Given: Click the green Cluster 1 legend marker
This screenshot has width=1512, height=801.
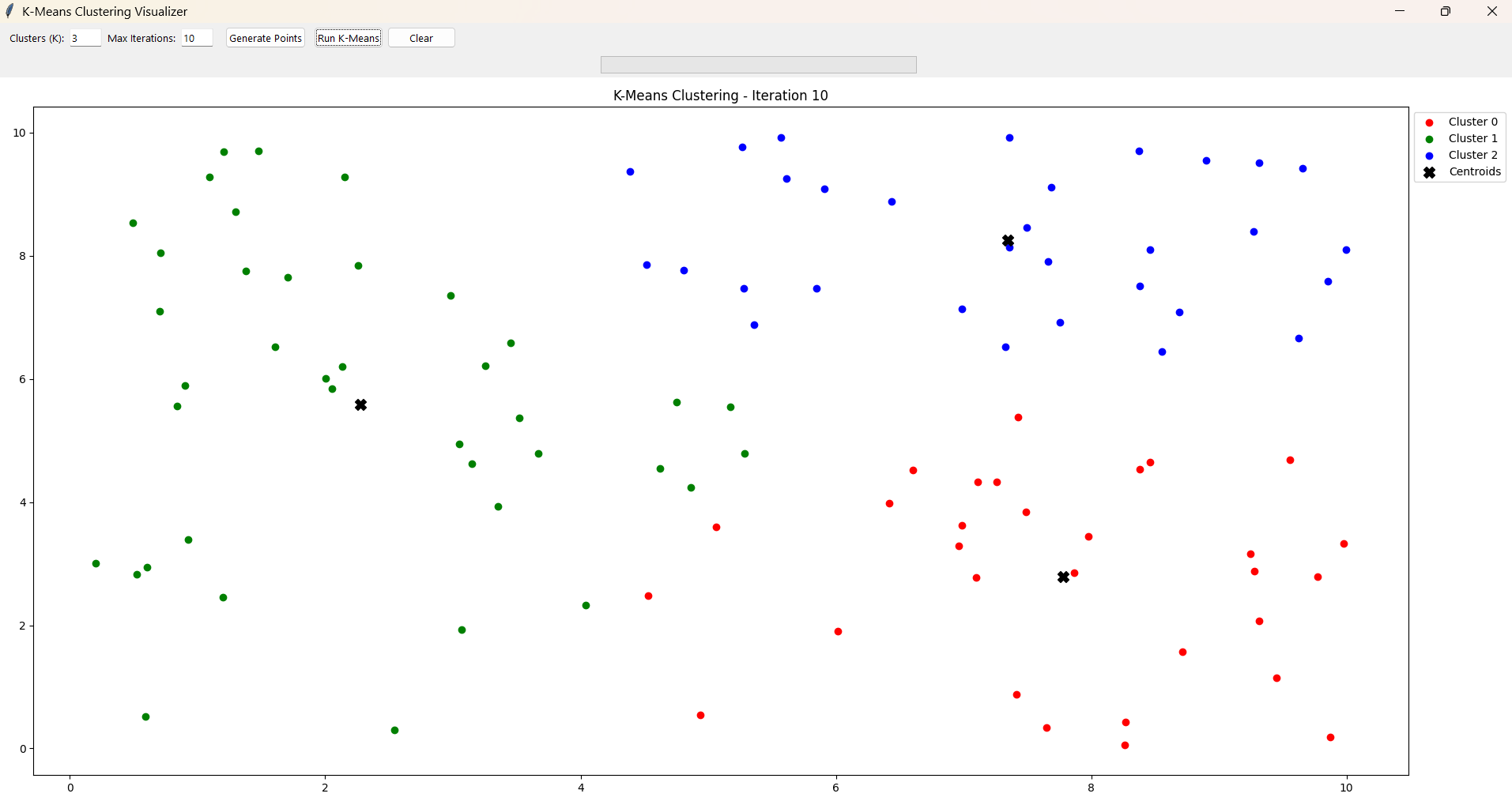Looking at the screenshot, I should [1429, 139].
